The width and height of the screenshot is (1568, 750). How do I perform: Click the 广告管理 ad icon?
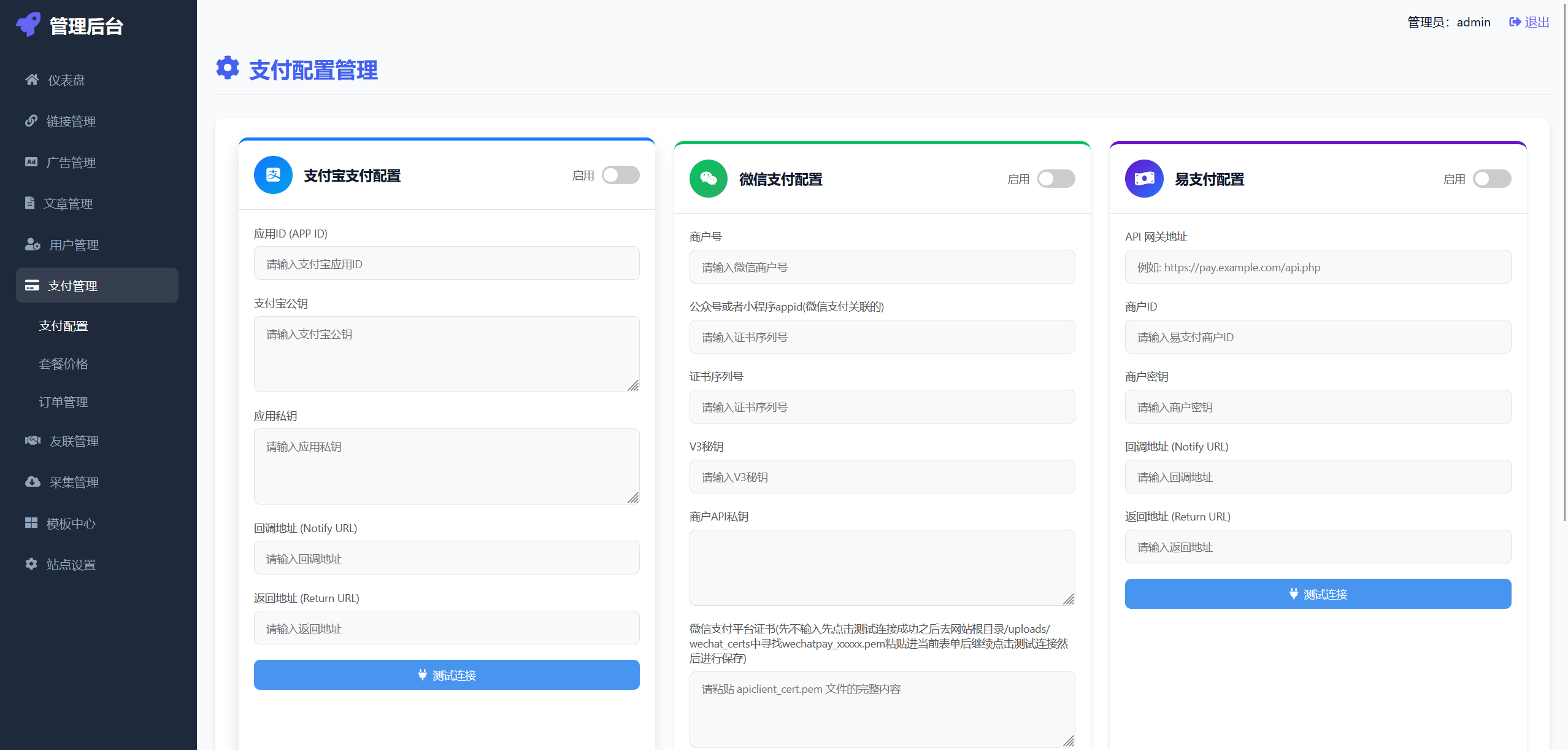32,161
